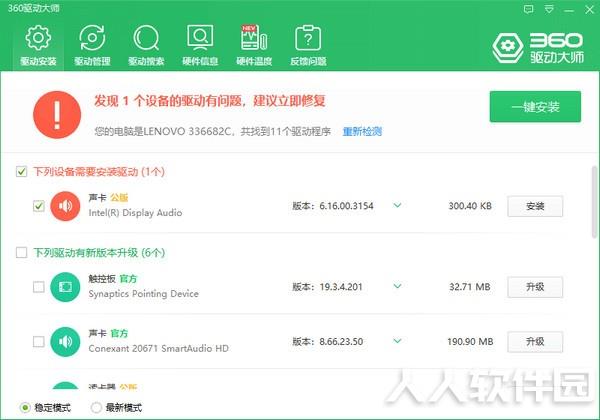The width and height of the screenshot is (600, 420).
Task: Click the driver list vertical scrollbar
Action: (594, 202)
